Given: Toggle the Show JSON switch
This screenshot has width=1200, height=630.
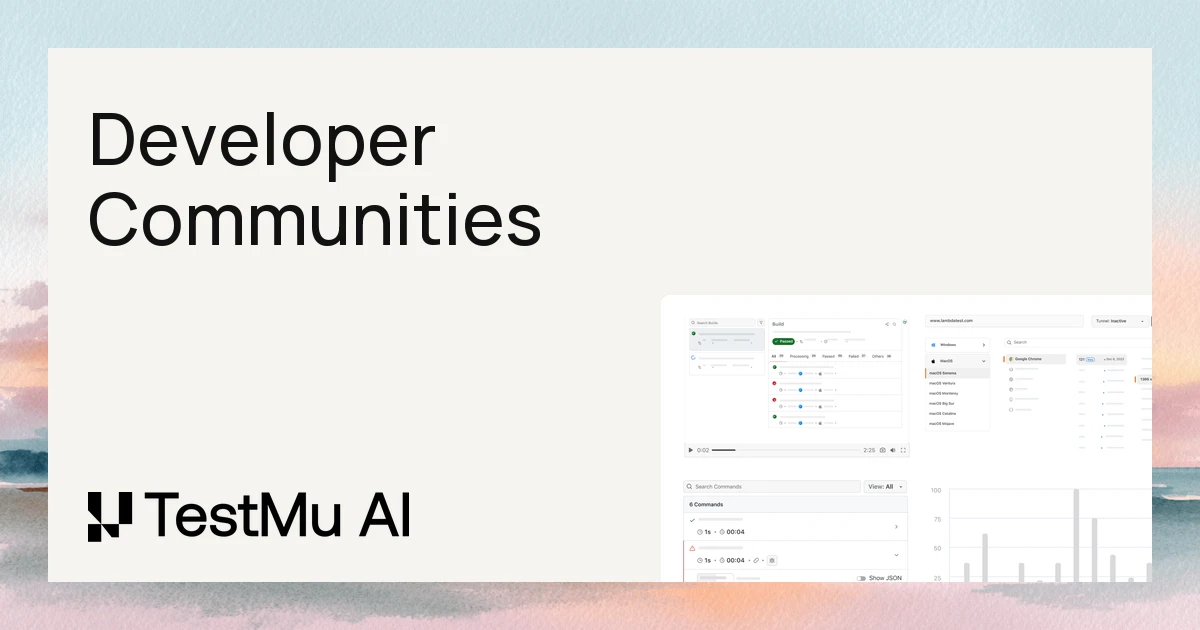Looking at the screenshot, I should coord(861,578).
